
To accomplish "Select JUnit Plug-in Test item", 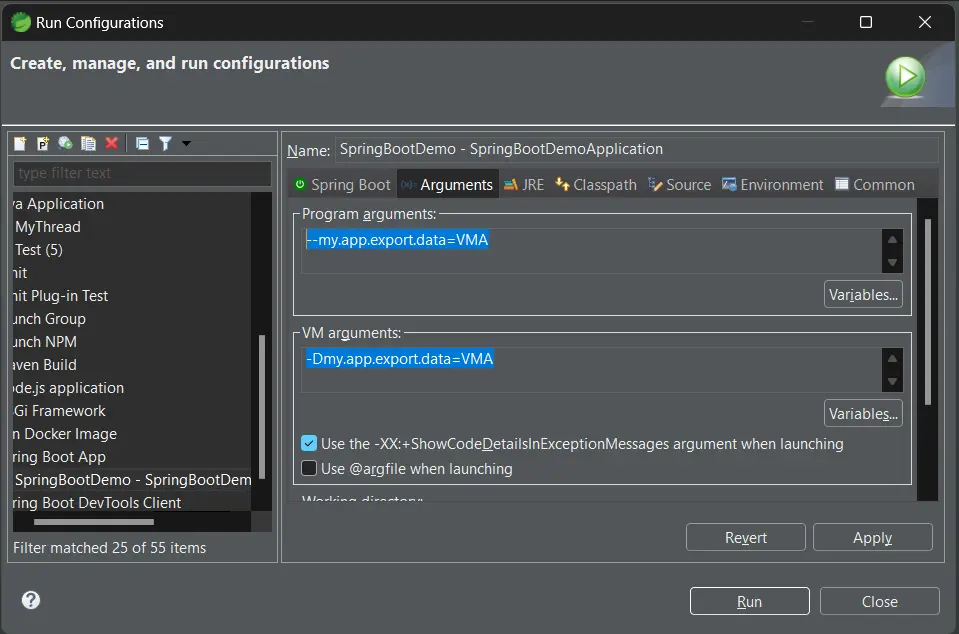I will tap(61, 296).
